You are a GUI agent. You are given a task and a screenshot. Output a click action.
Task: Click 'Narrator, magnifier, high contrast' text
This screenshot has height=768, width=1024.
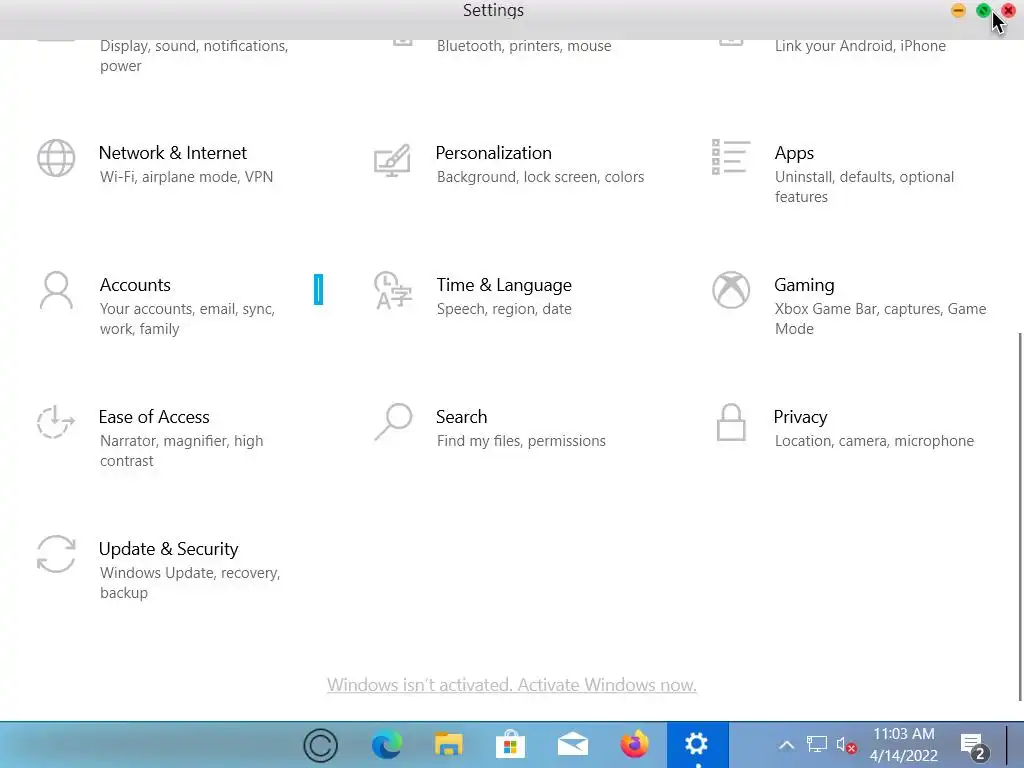(182, 451)
